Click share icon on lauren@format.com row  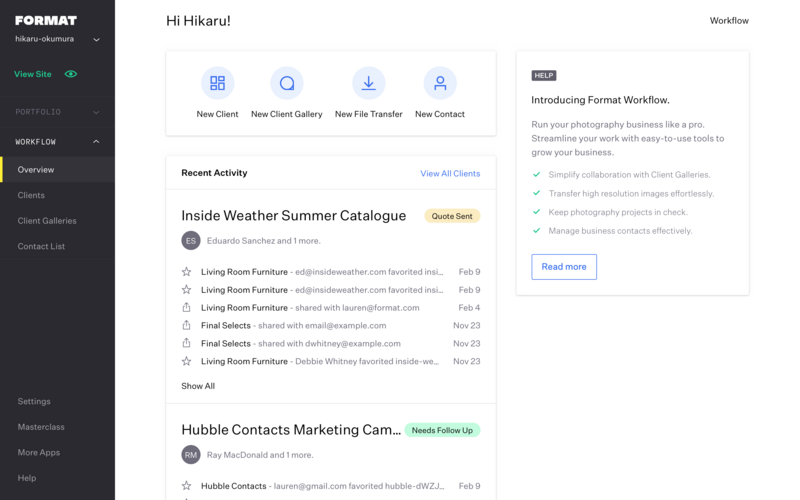click(187, 308)
